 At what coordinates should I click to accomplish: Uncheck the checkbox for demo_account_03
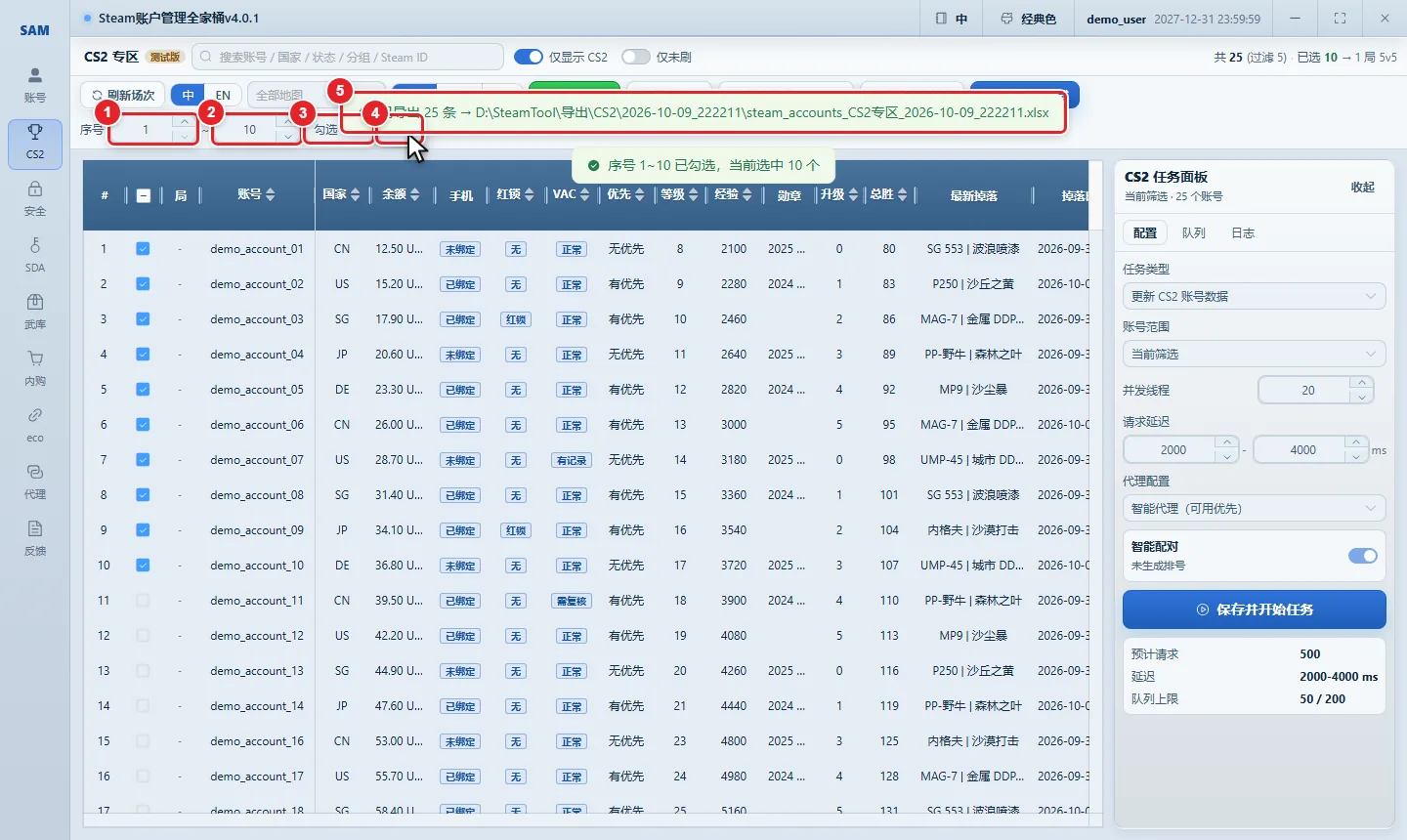(143, 319)
